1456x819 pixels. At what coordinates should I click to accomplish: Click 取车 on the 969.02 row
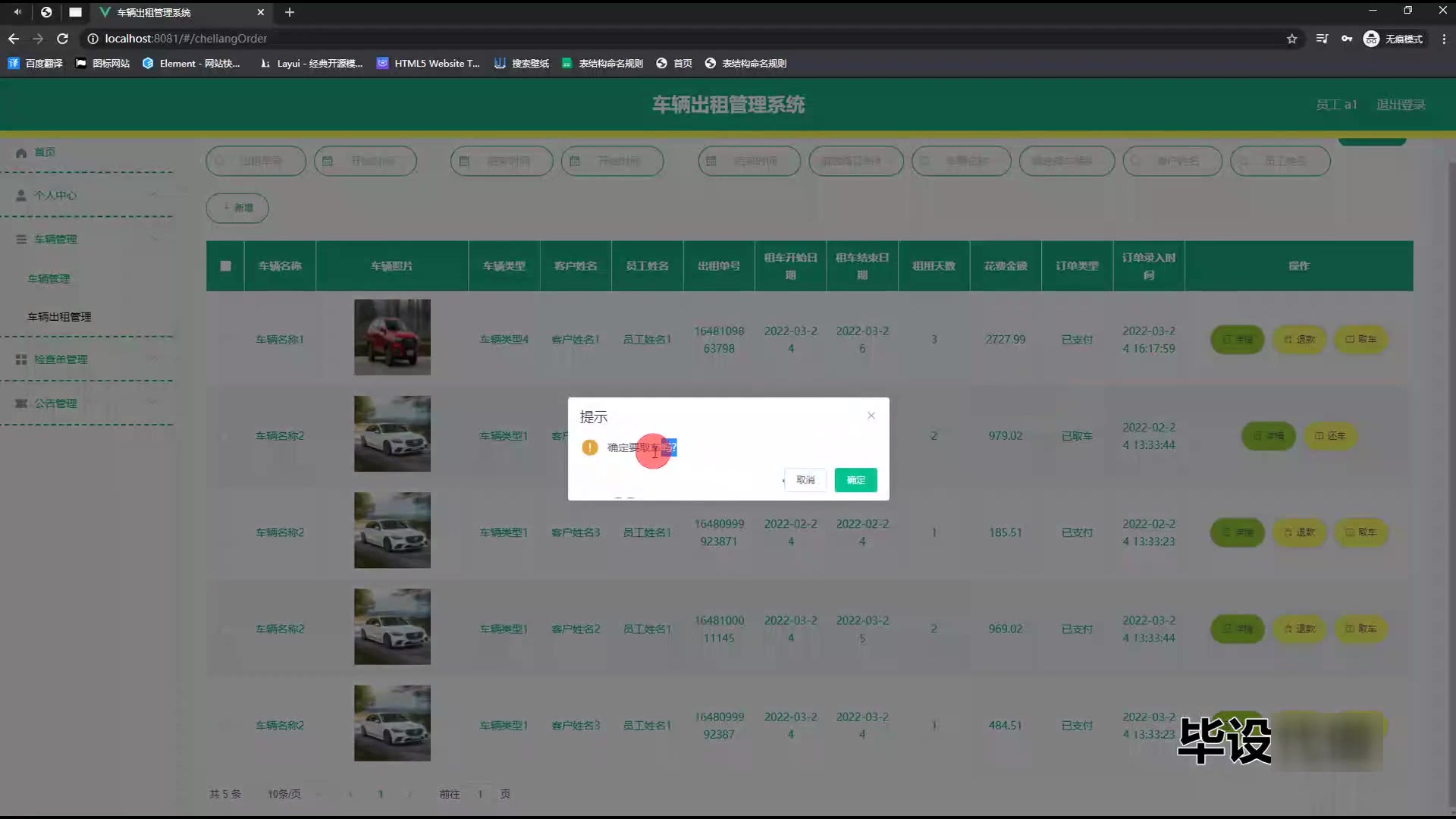[1360, 629]
